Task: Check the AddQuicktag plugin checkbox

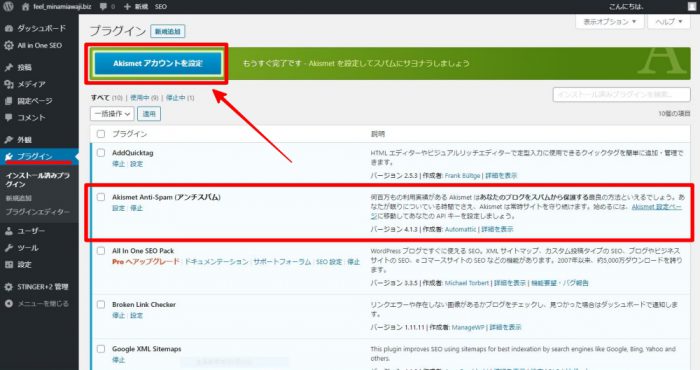Action: tap(101, 153)
